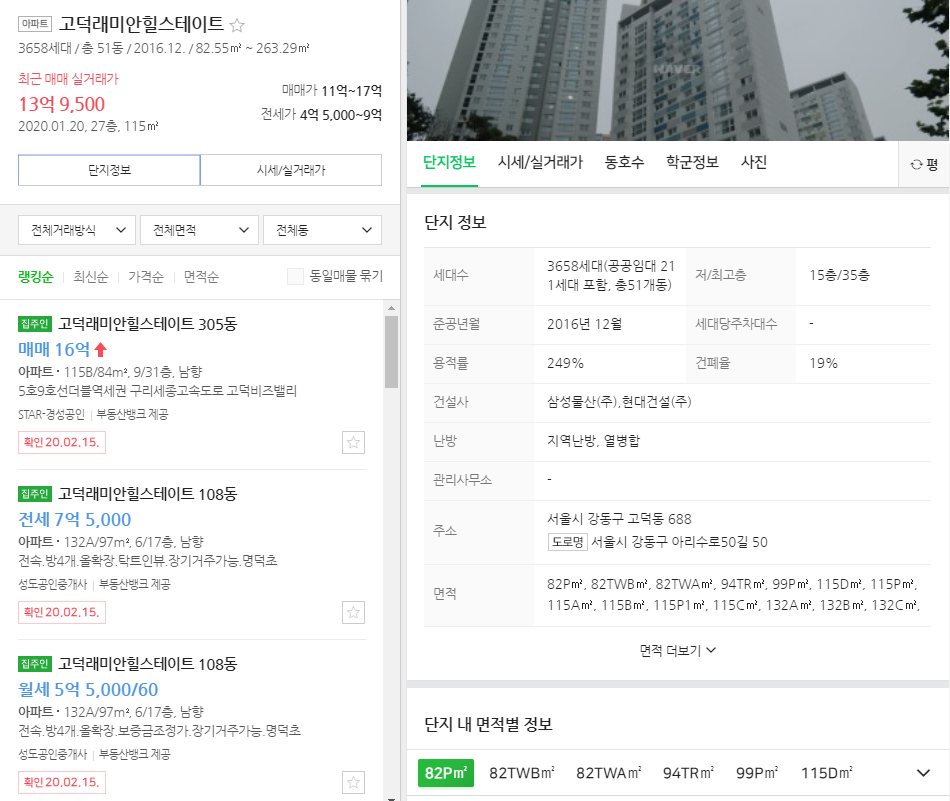This screenshot has width=950, height=801.
Task: Open the 전체거래방식 dropdown
Action: pyautogui.click(x=75, y=229)
